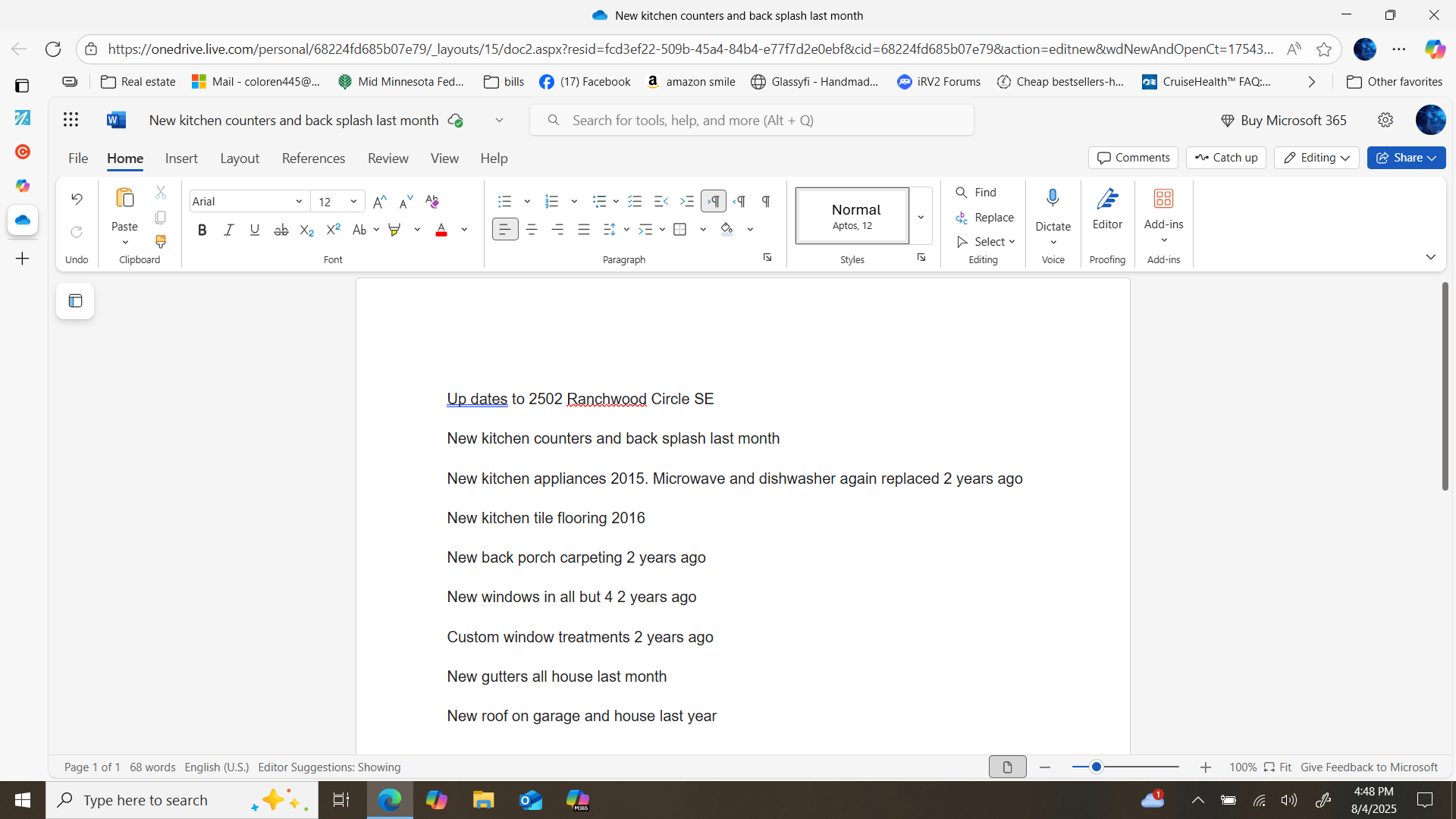Toggle left-to-right text direction
The width and height of the screenshot is (1456, 819).
(x=714, y=201)
